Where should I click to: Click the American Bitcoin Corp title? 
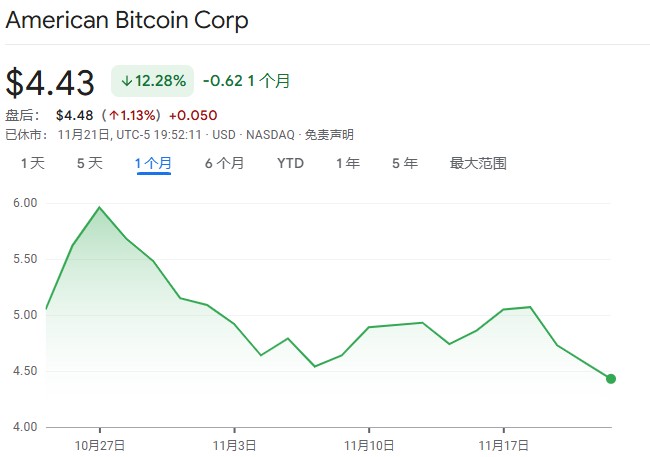127,20
